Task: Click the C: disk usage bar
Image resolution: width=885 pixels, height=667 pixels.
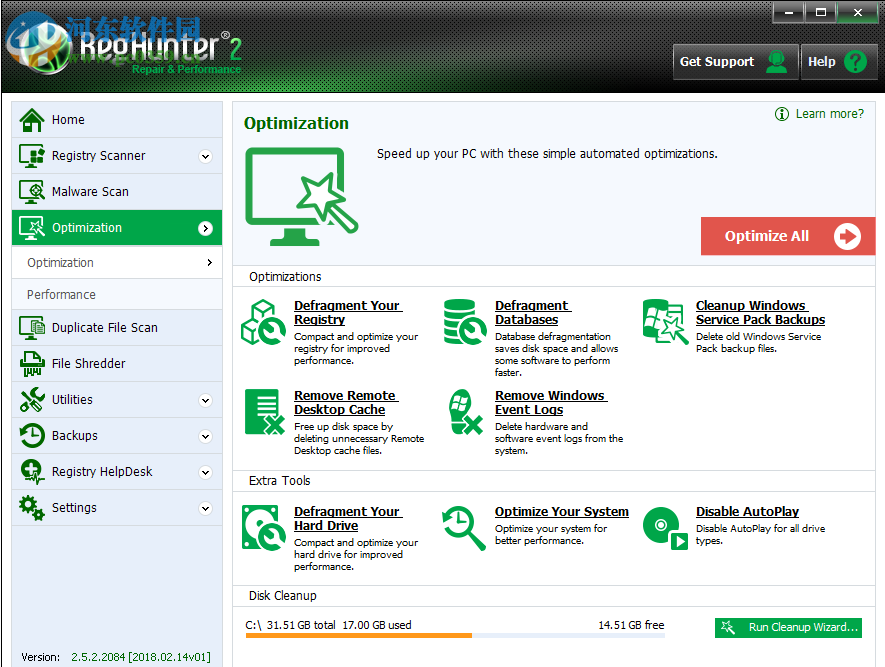Action: 455,635
